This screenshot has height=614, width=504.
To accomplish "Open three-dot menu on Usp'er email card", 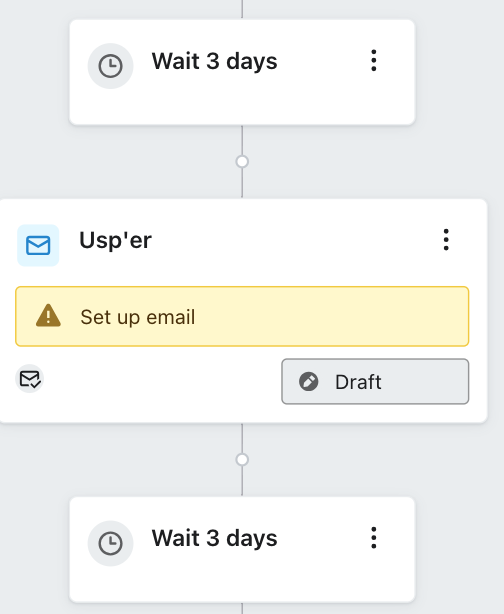I will (446, 240).
